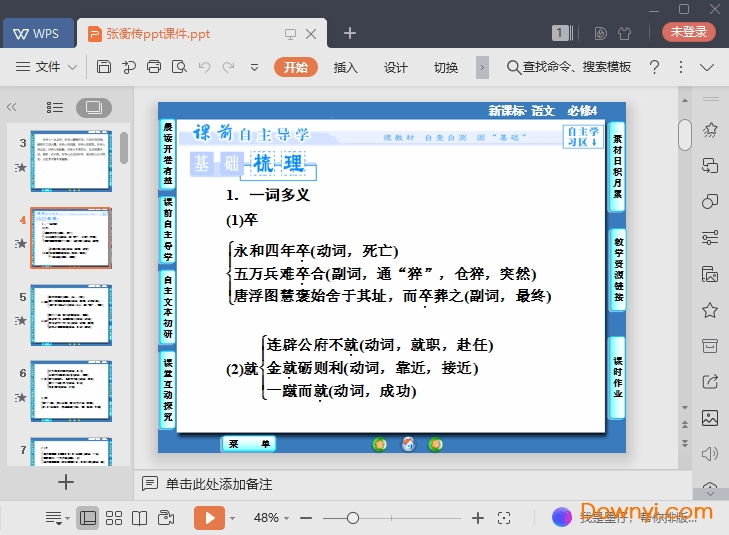
Task: Select the 切换 ribbon tab
Action: (x=446, y=67)
